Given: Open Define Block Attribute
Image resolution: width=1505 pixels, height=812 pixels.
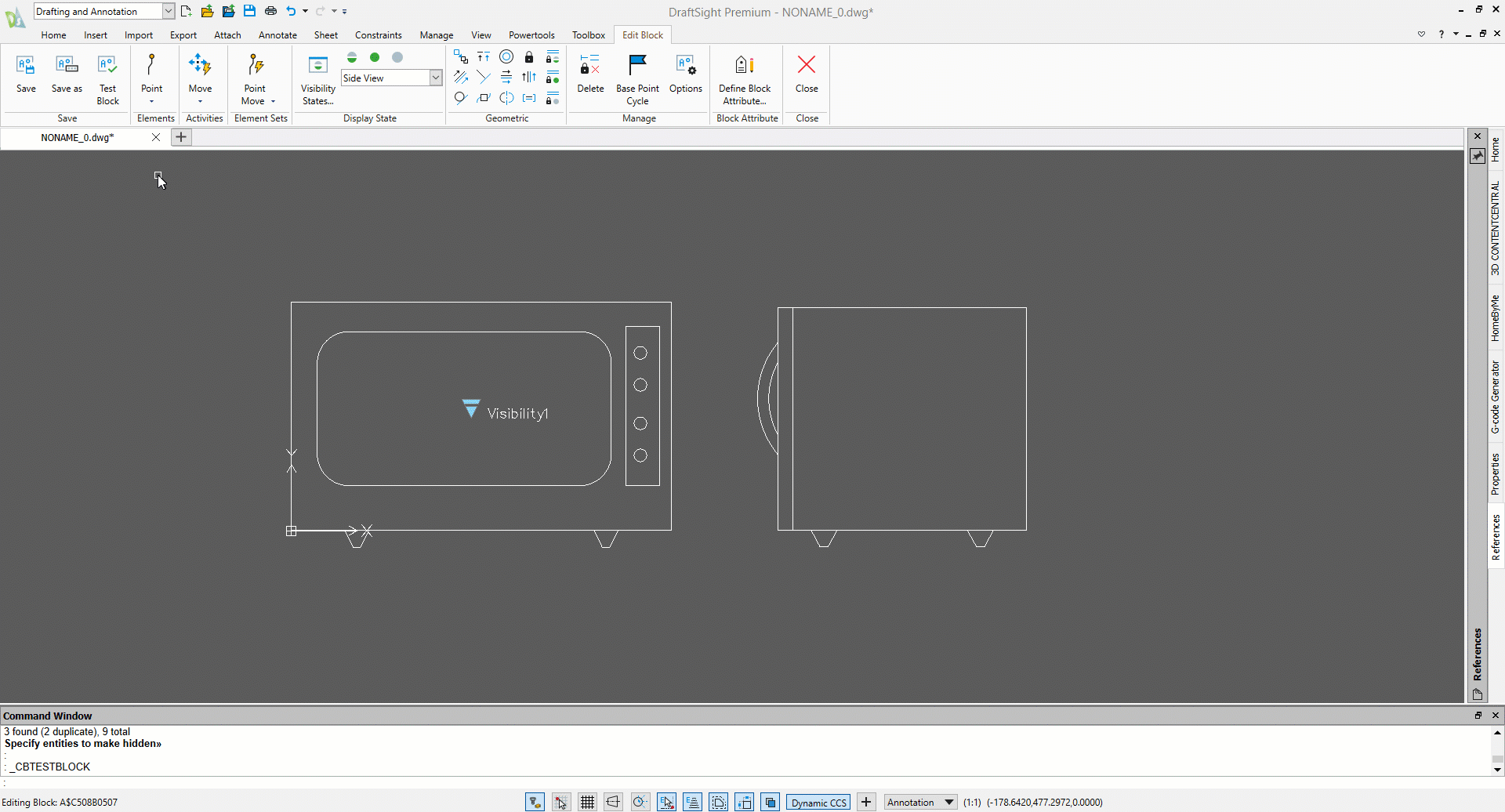Looking at the screenshot, I should [744, 78].
